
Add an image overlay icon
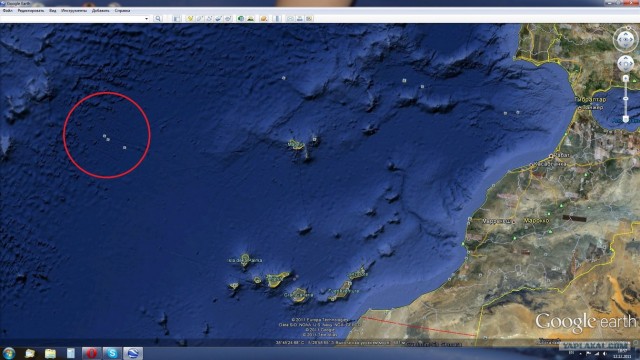[x=219, y=18]
